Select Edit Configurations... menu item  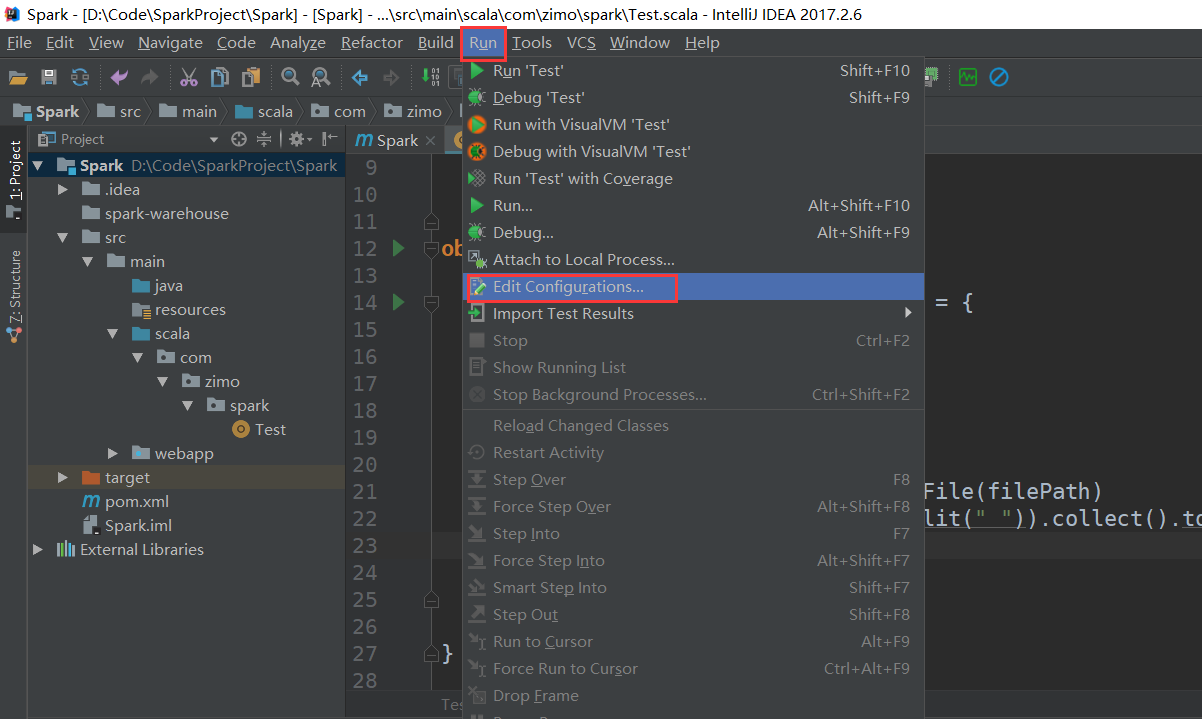tap(693, 286)
